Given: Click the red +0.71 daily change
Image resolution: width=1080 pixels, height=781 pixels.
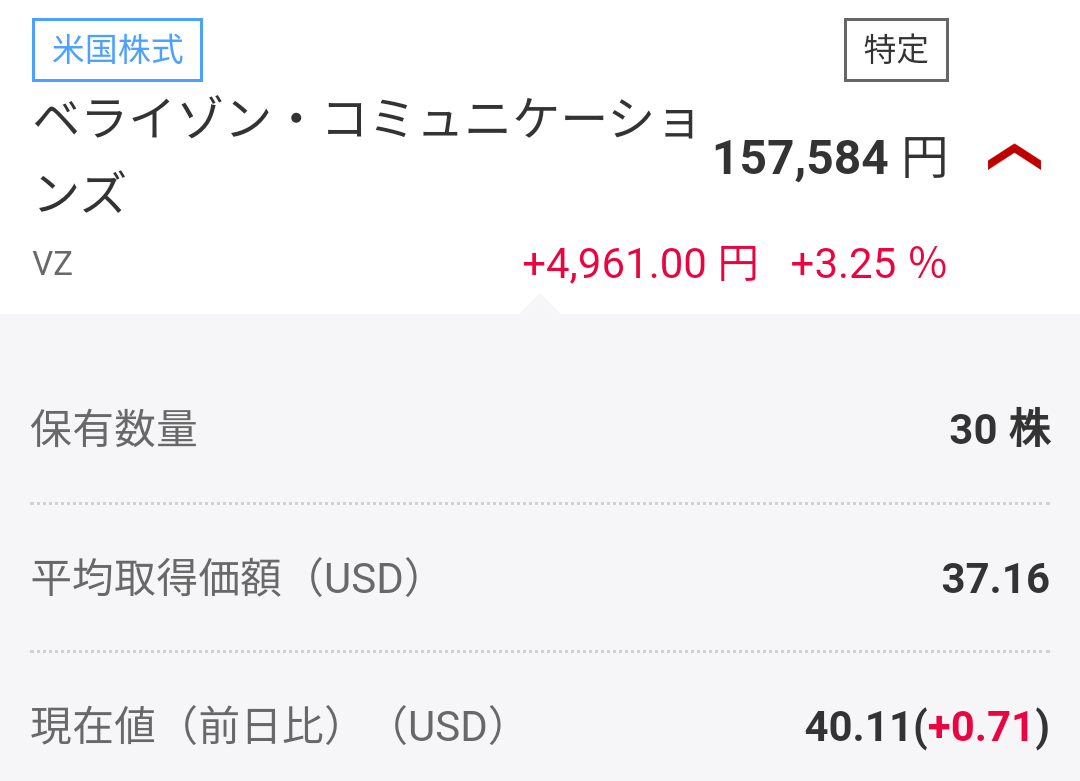Looking at the screenshot, I should [x=981, y=727].
